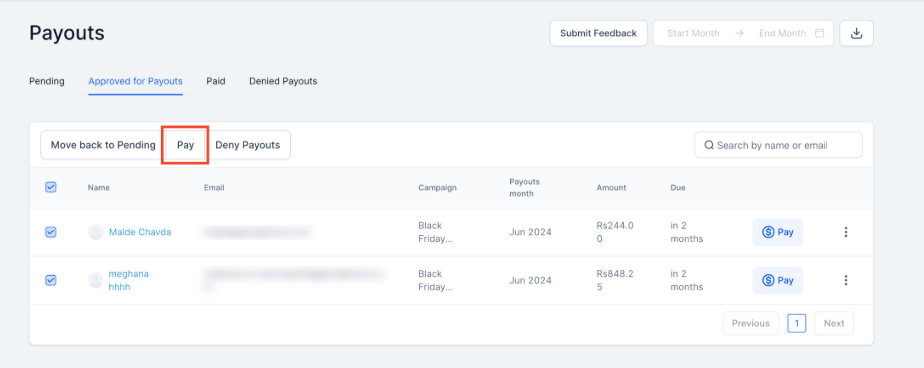The height and width of the screenshot is (368, 924).
Task: Focus the search by name or email field
Action: [778, 145]
